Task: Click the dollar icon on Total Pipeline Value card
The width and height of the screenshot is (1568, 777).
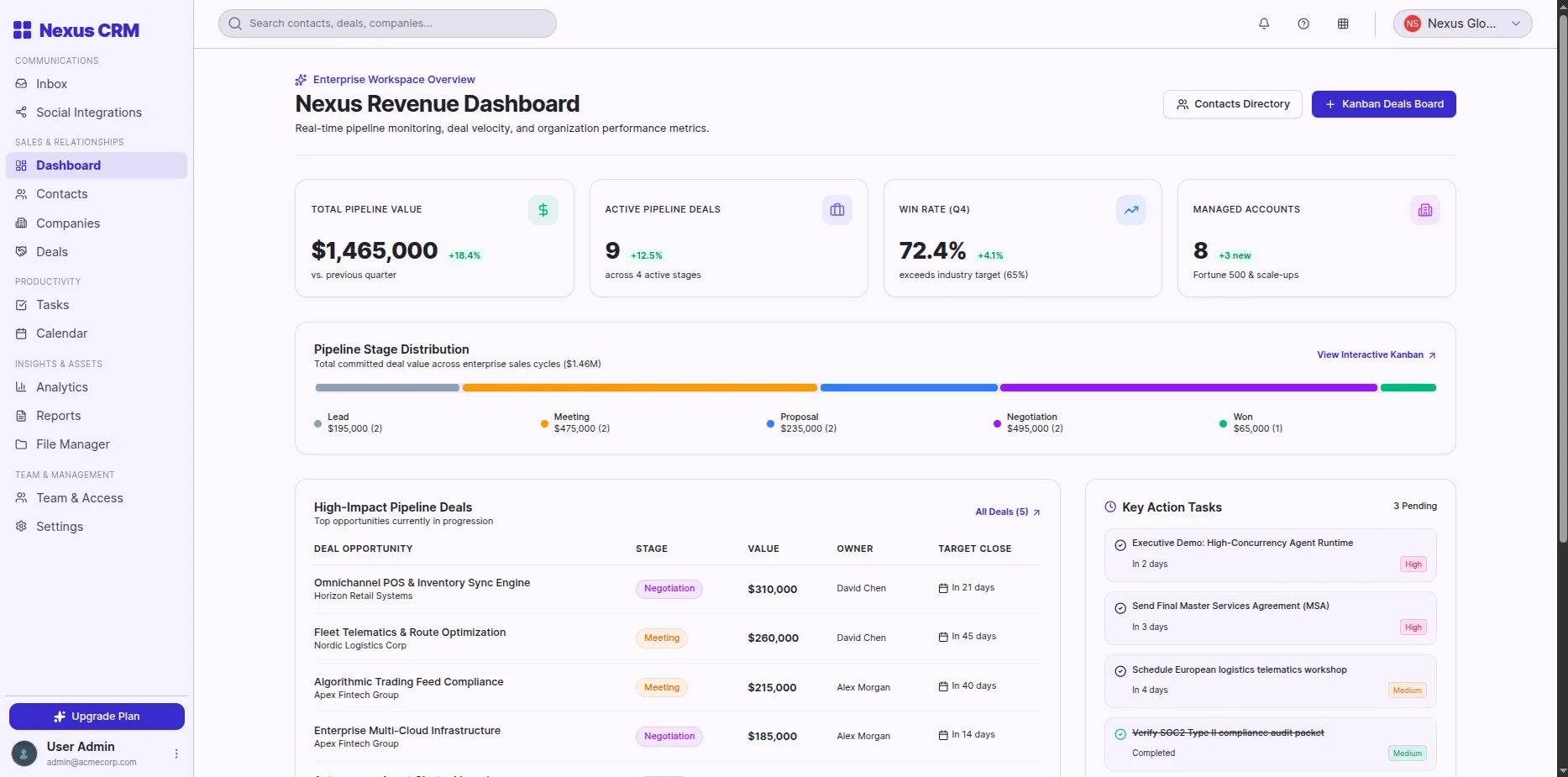Action: click(543, 210)
